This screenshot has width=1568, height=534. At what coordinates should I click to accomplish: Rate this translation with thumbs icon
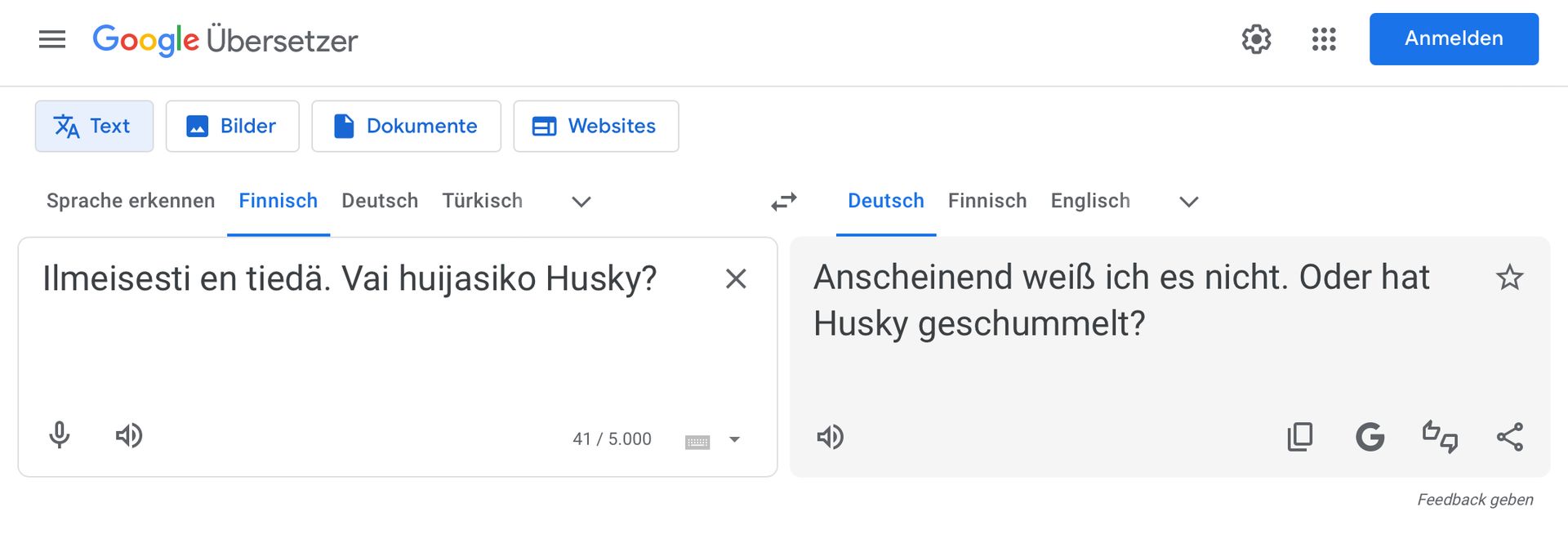pos(1440,437)
